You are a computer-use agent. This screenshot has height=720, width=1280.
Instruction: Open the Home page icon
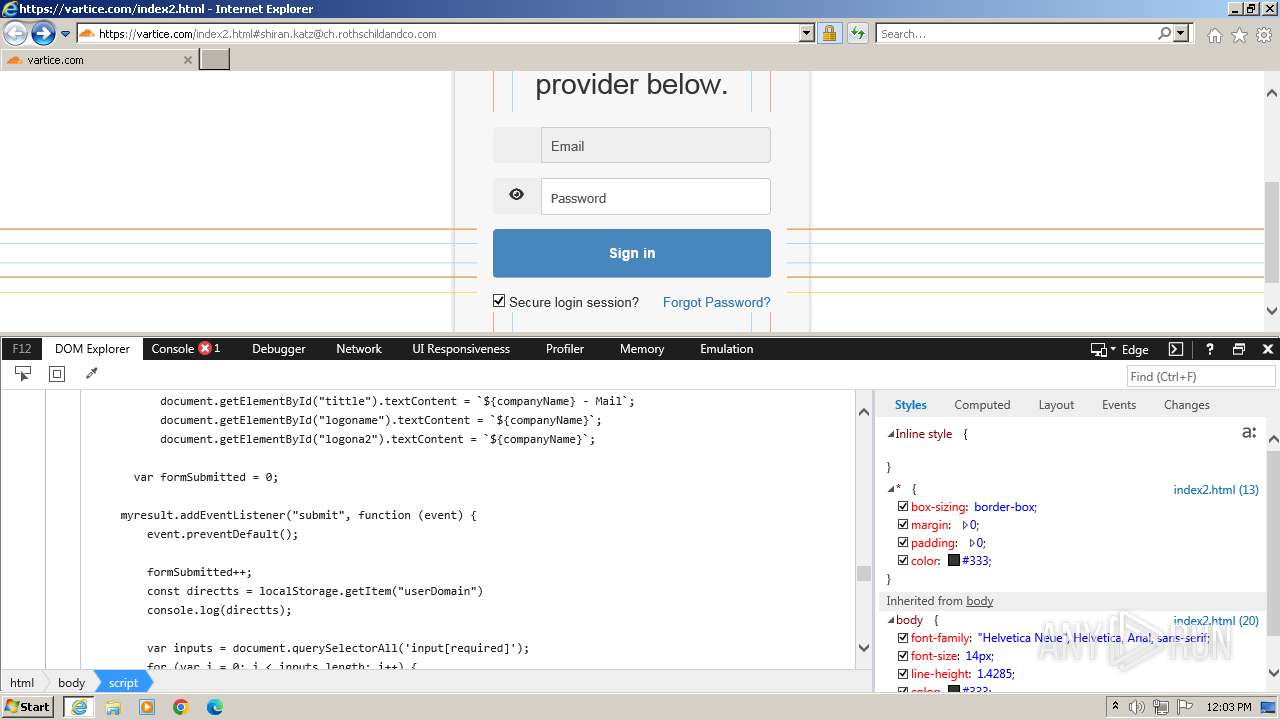click(1214, 35)
